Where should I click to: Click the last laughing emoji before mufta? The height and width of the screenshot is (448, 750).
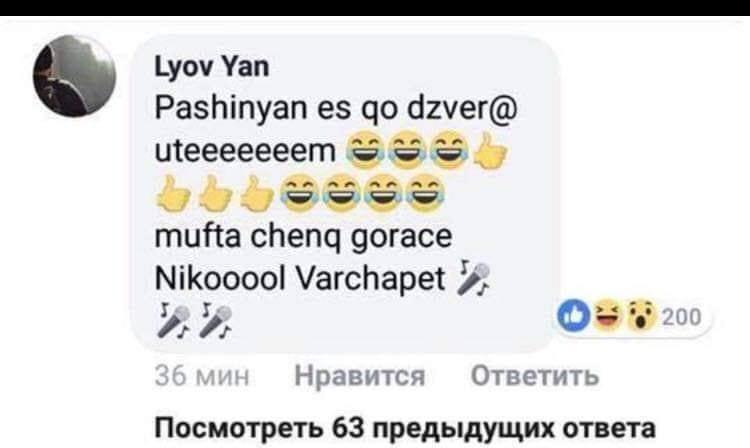click(x=426, y=194)
